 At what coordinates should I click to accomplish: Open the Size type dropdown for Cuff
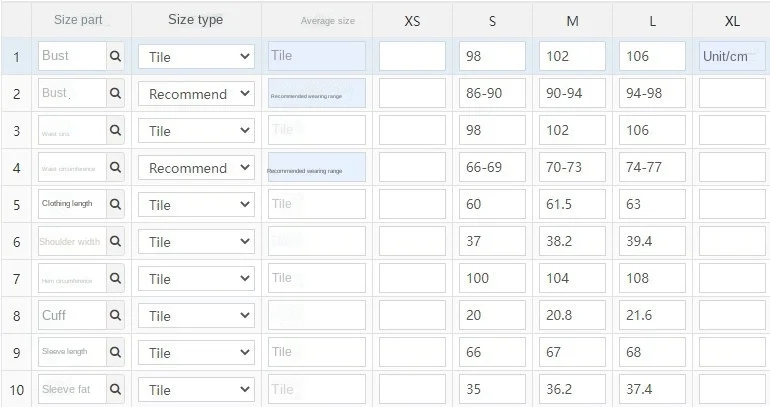196,316
